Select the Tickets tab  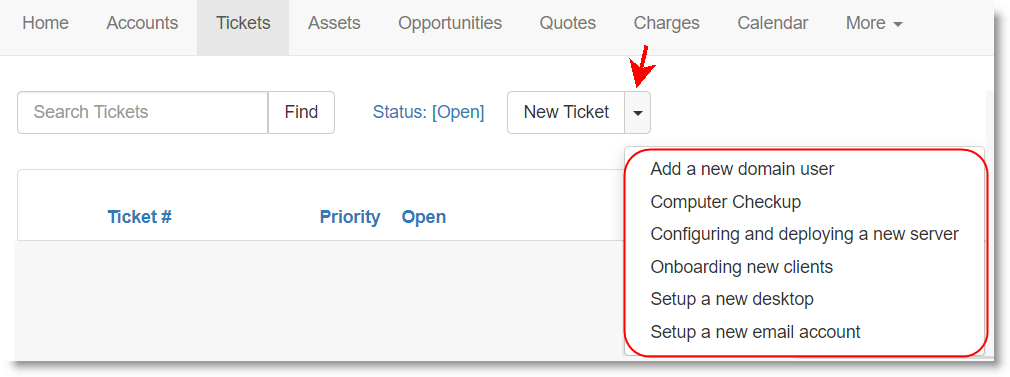coord(243,23)
